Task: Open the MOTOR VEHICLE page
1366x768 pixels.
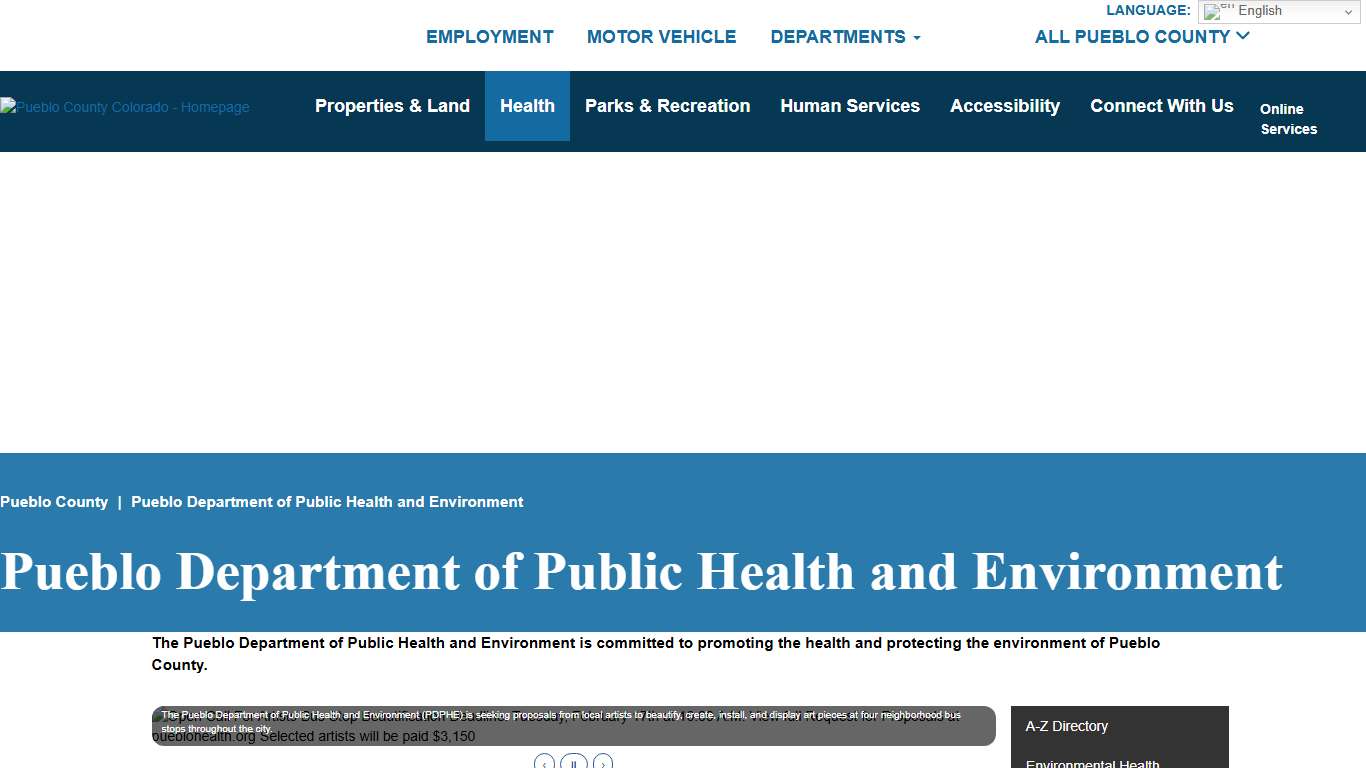Action: click(x=661, y=36)
